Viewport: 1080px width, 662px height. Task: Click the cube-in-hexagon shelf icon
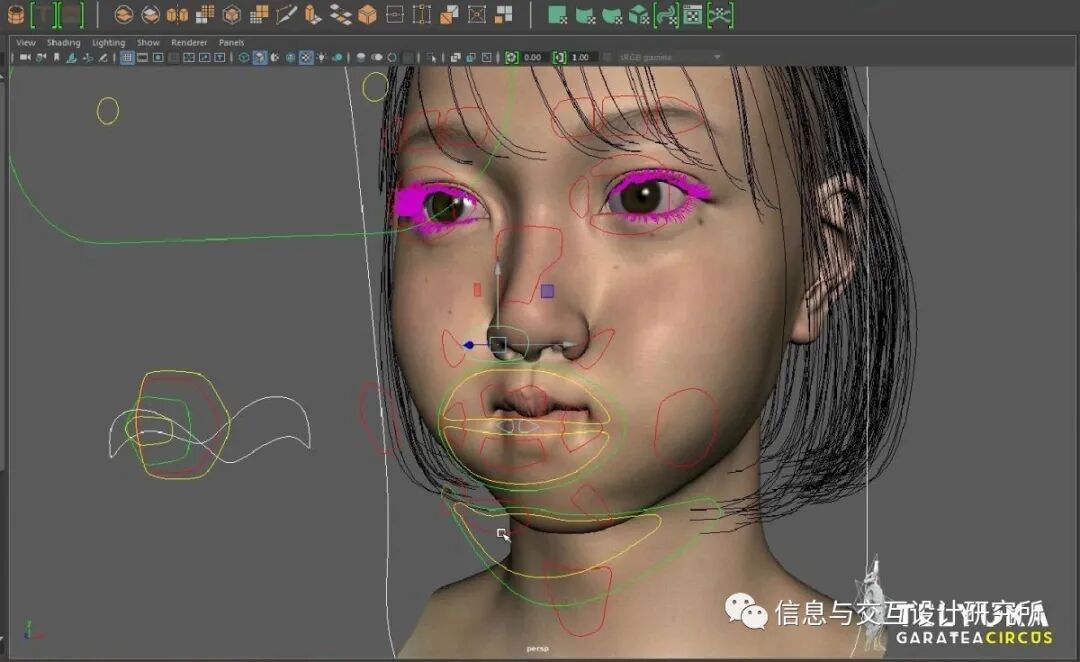click(x=232, y=14)
